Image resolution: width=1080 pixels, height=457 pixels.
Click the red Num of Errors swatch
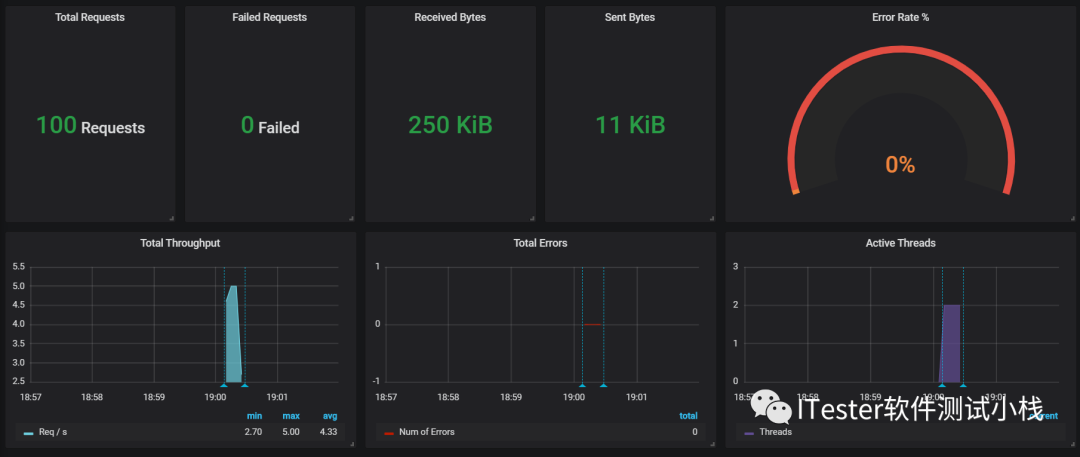(389, 433)
